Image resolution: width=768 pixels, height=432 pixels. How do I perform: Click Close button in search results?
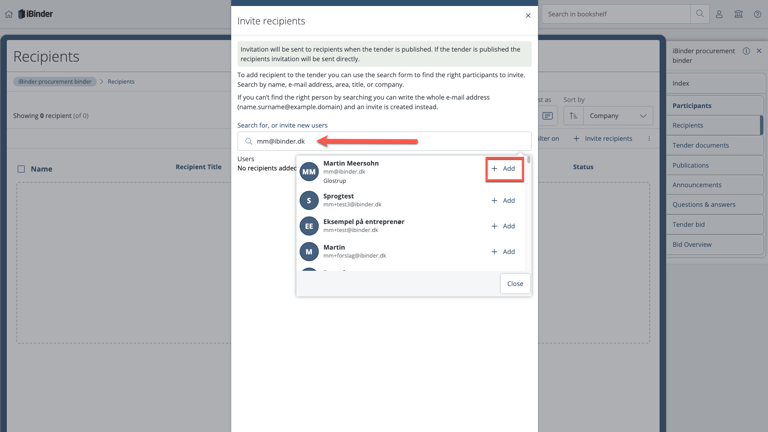[515, 284]
